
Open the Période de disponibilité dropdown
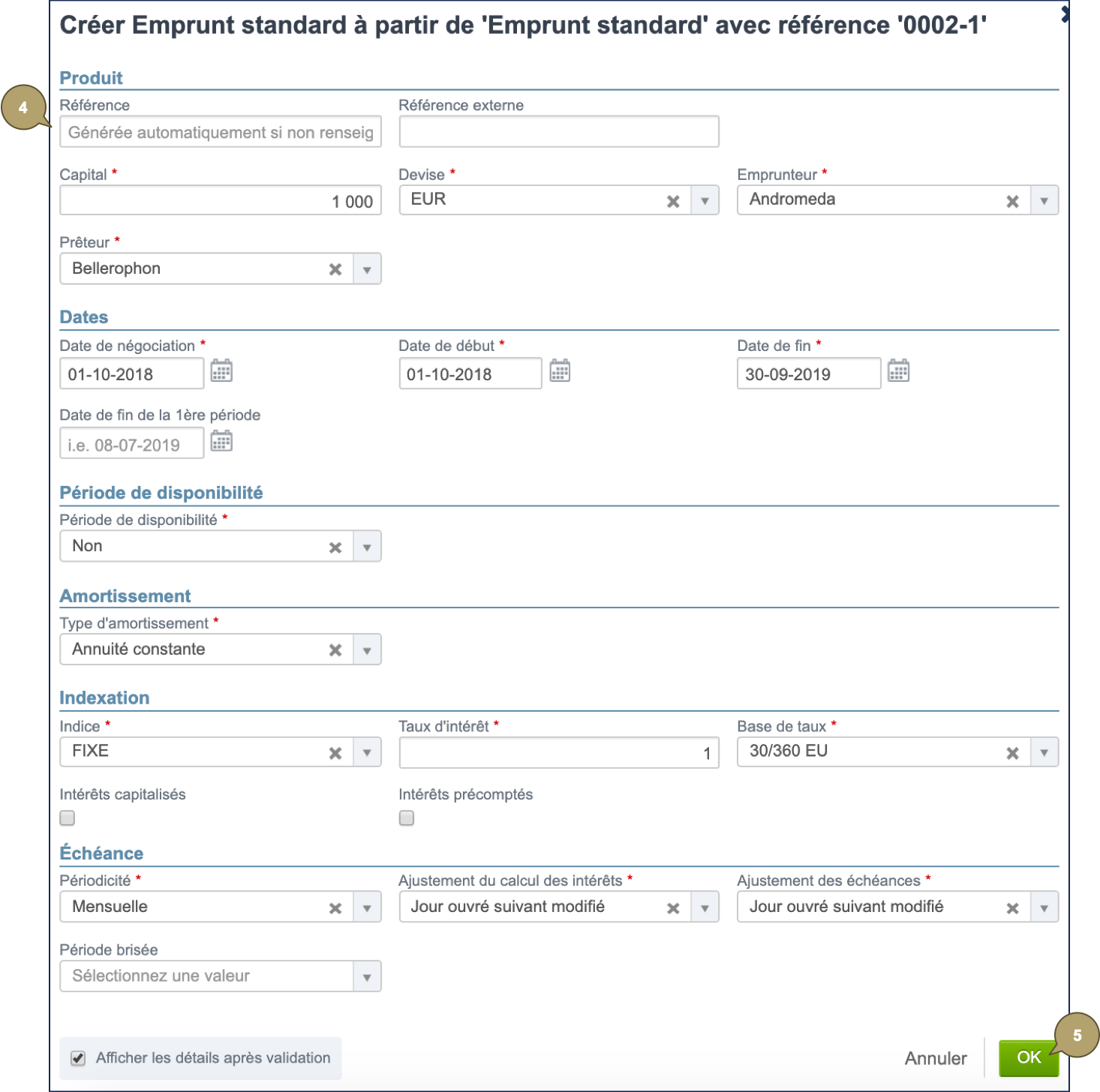pos(367,545)
